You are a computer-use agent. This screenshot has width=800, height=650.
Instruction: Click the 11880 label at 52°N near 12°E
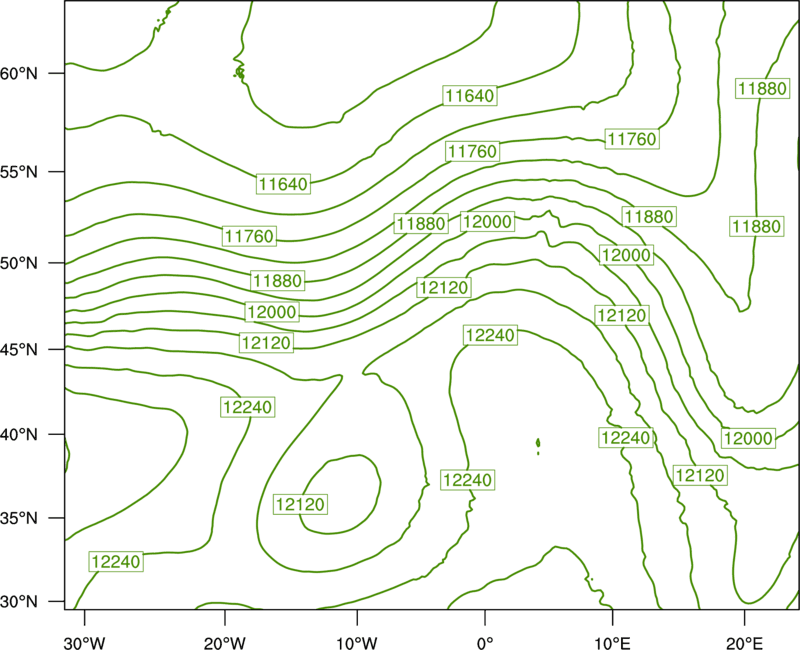tap(649, 216)
